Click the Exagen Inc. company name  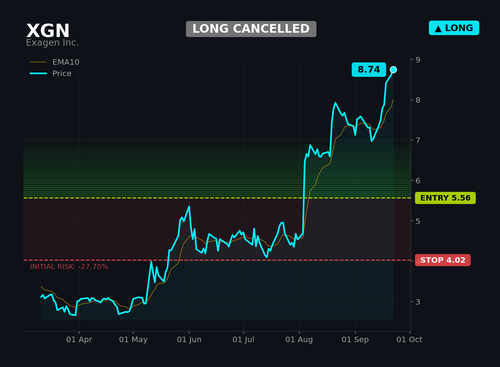52,43
